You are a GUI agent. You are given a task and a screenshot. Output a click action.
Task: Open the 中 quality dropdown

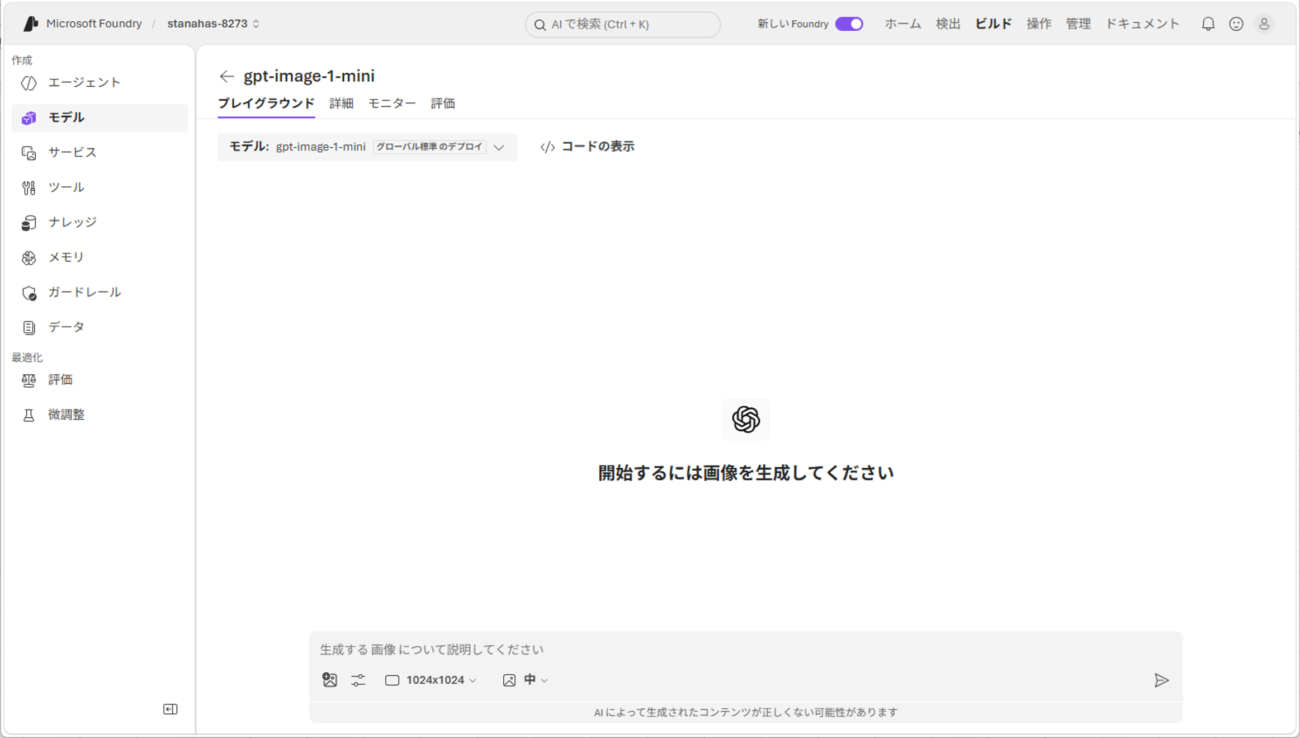[526, 680]
